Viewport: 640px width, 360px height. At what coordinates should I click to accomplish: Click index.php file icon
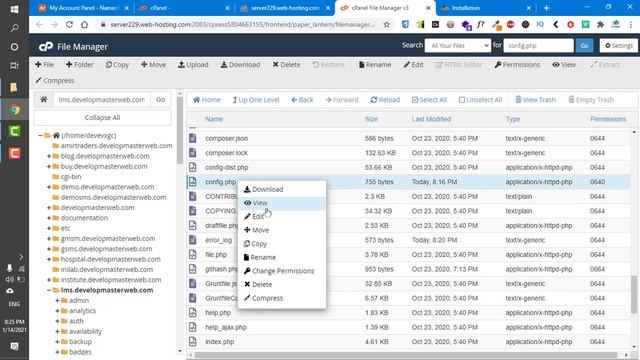(193, 342)
